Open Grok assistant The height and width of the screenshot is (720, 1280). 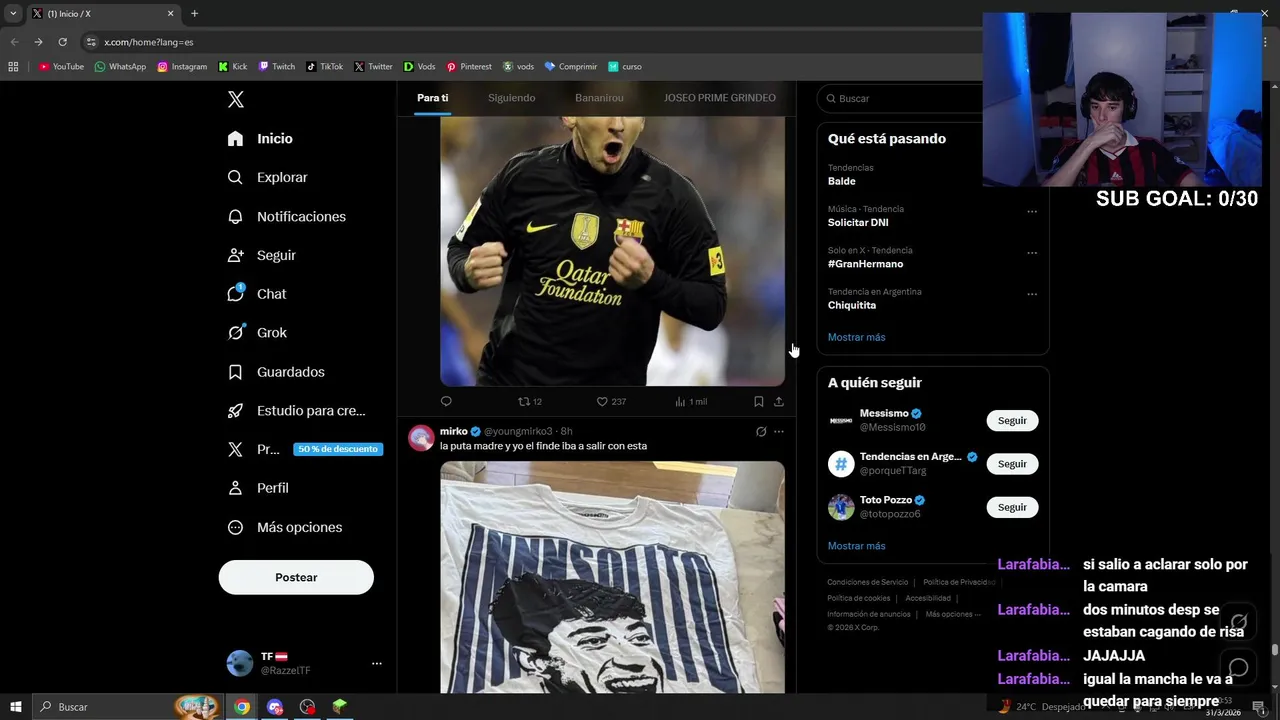click(x=257, y=333)
